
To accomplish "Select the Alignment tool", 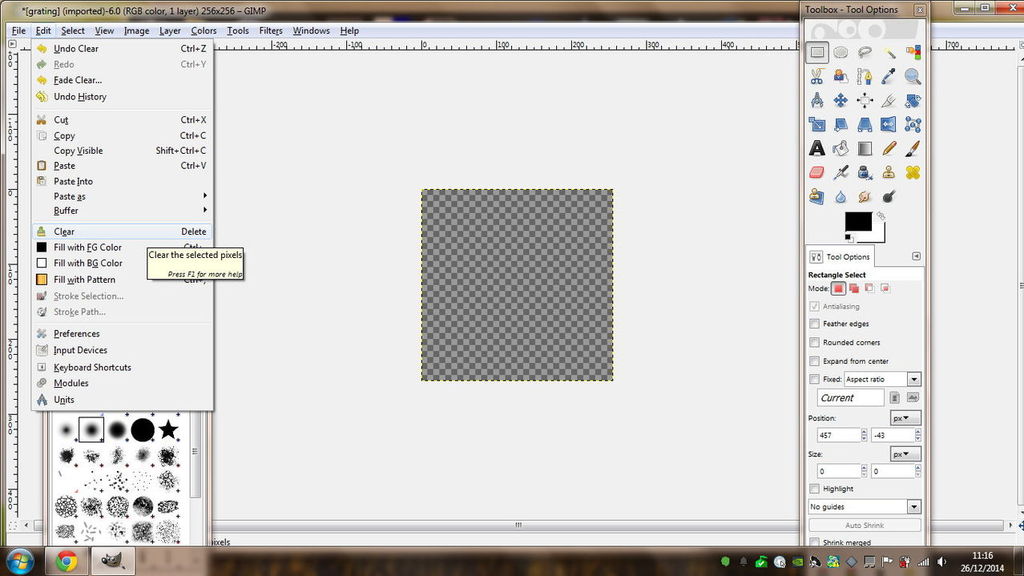I will coord(865,101).
